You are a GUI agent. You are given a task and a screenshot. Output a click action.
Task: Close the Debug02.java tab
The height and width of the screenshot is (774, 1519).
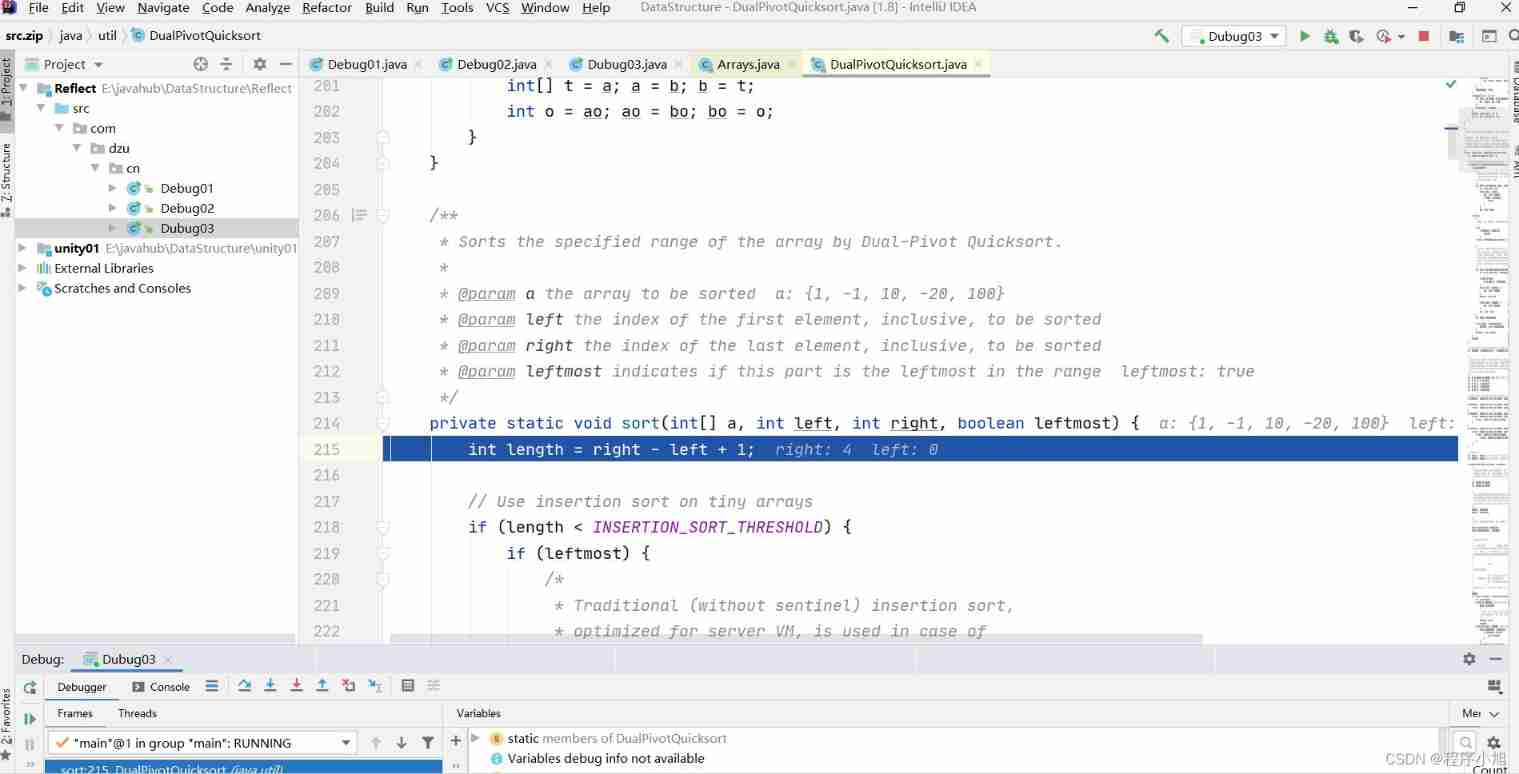[548, 64]
